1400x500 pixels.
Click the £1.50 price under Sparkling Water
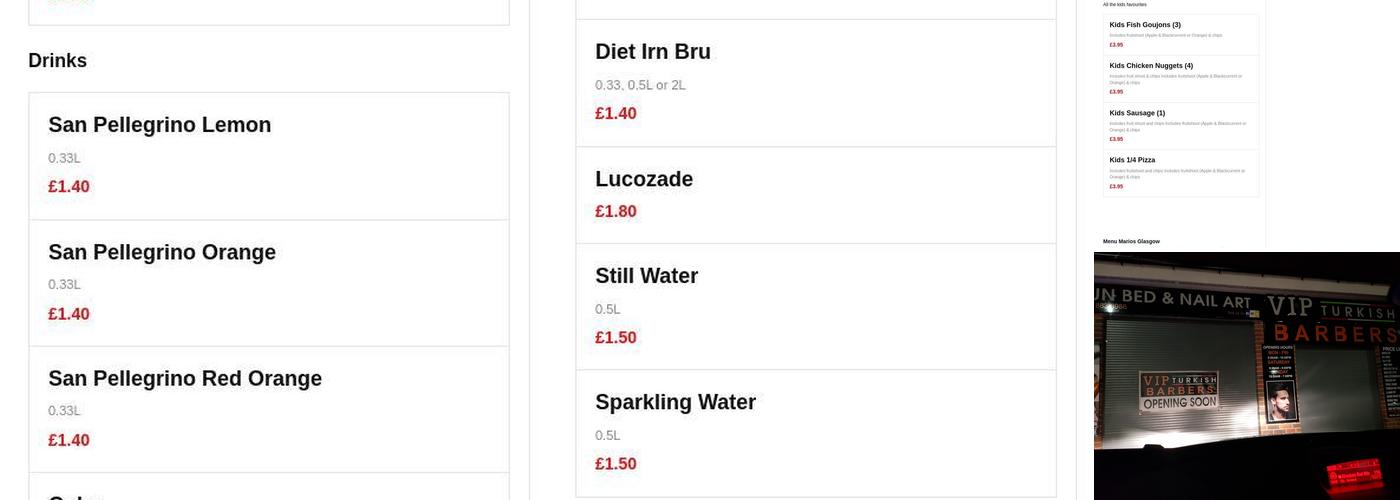pos(616,464)
